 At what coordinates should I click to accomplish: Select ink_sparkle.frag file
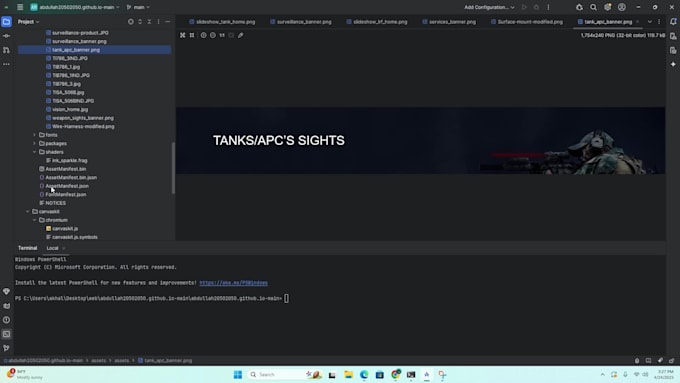tap(69, 160)
